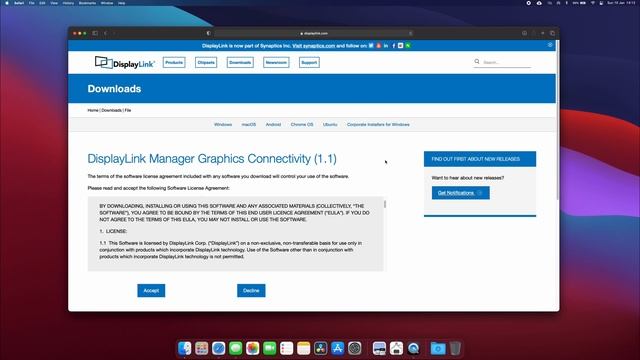Go back with Safari's back arrow

pyautogui.click(x=105, y=33)
